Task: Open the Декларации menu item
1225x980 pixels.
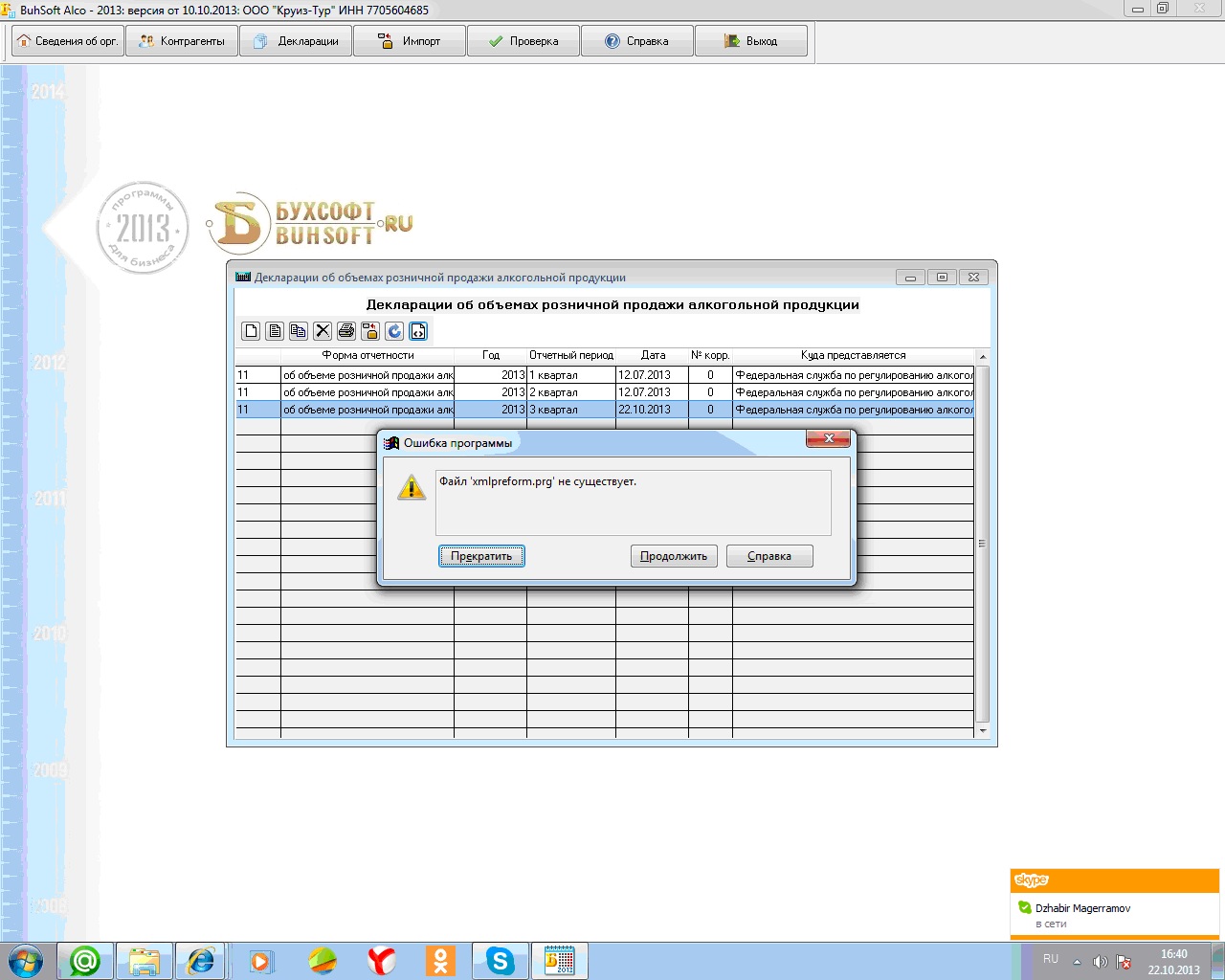Action: (296, 41)
